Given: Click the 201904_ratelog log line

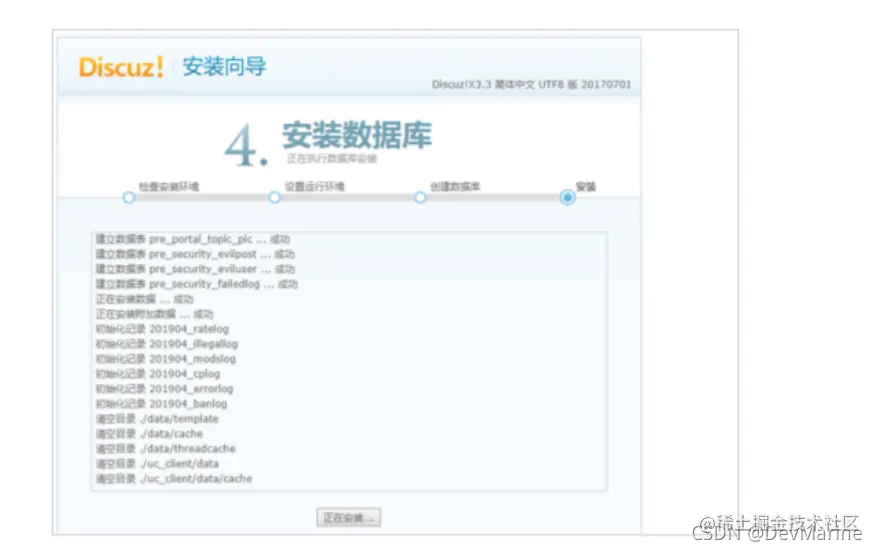Looking at the screenshot, I should click(x=162, y=329).
